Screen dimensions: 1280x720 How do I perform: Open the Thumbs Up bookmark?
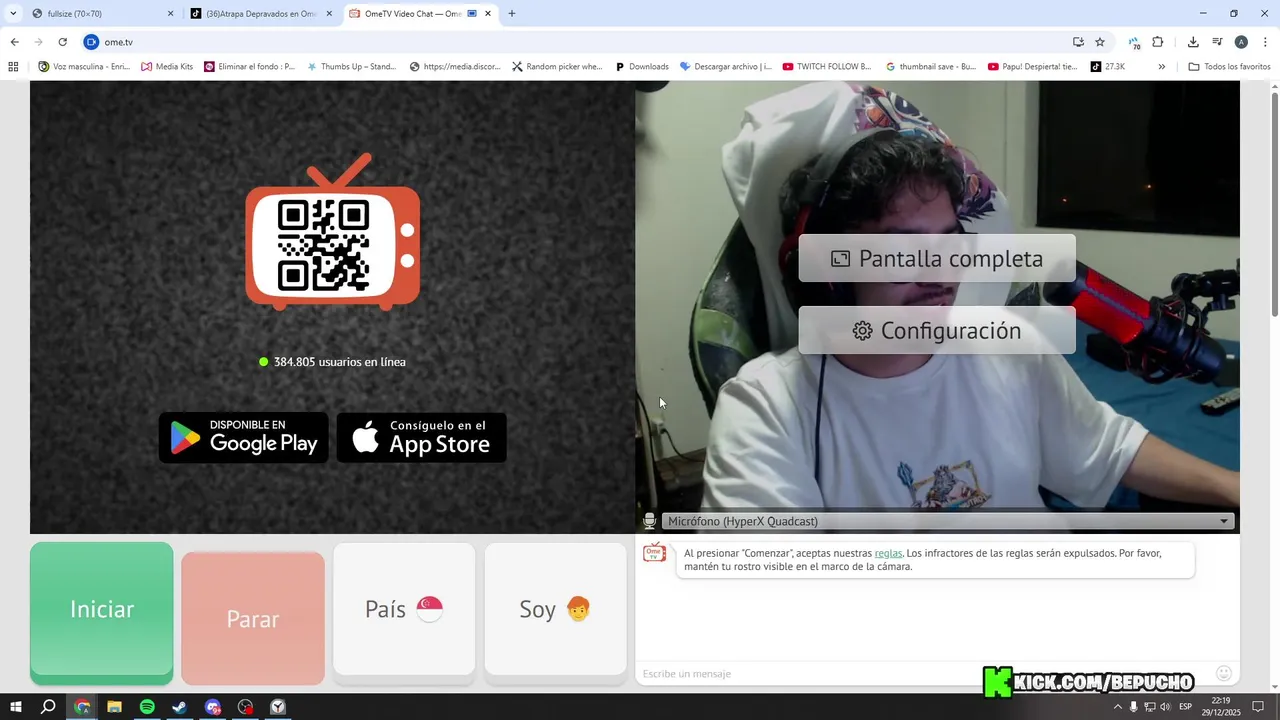352,67
